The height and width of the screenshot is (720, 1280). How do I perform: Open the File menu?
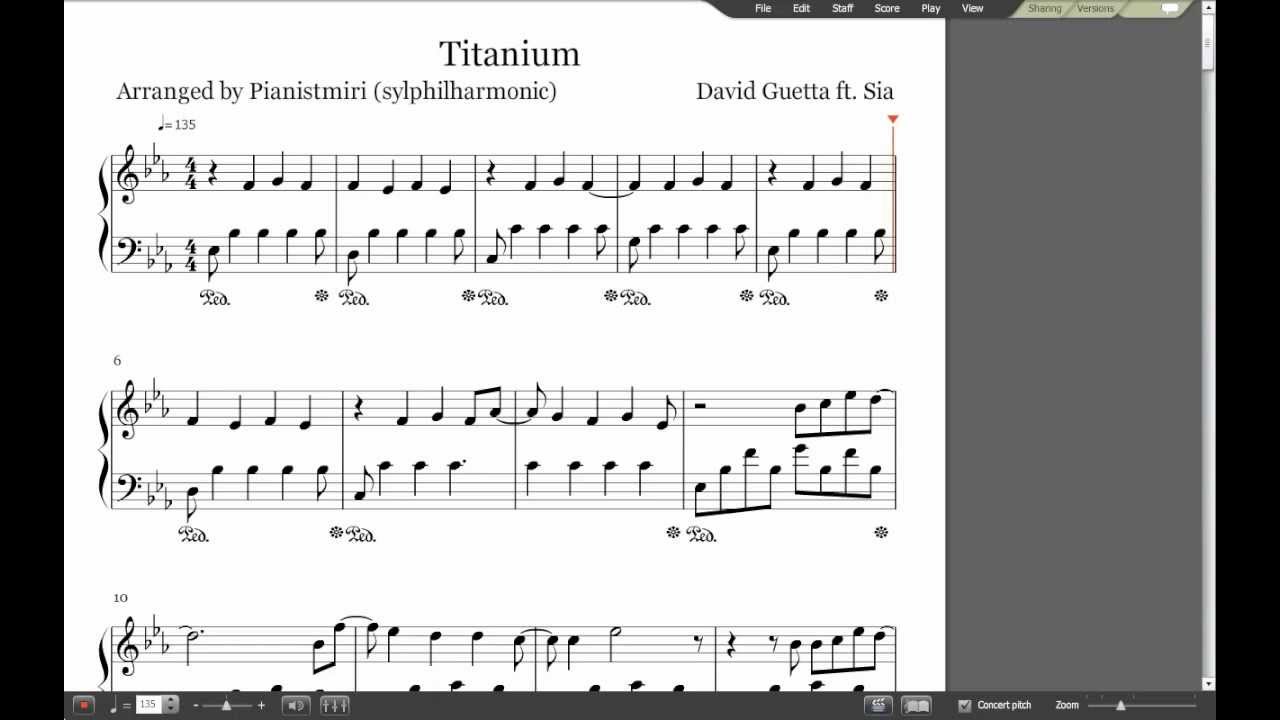coord(763,8)
